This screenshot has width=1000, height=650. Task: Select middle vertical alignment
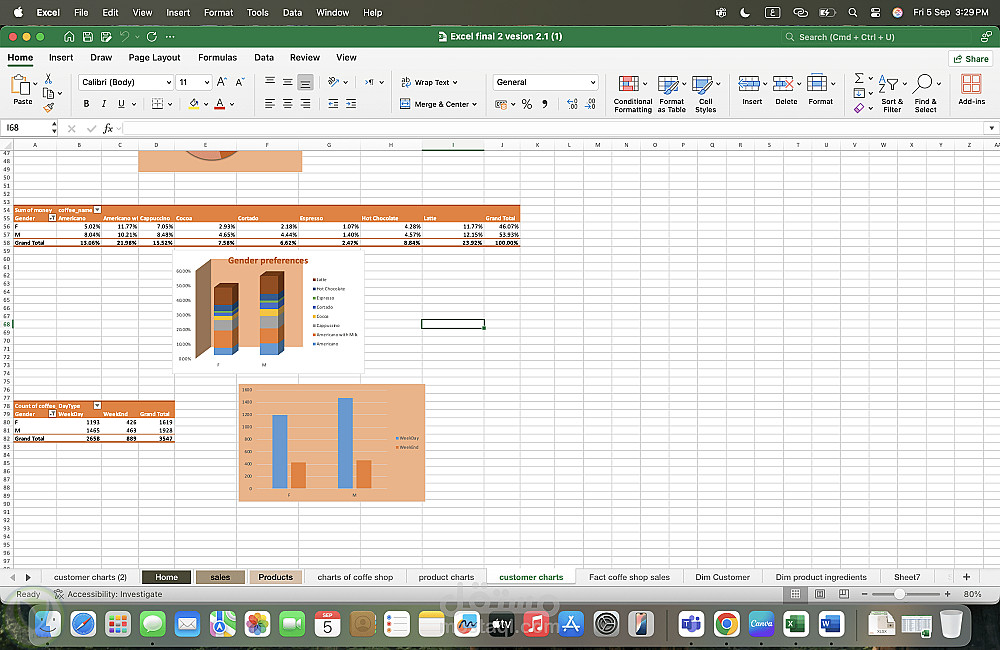(x=288, y=82)
